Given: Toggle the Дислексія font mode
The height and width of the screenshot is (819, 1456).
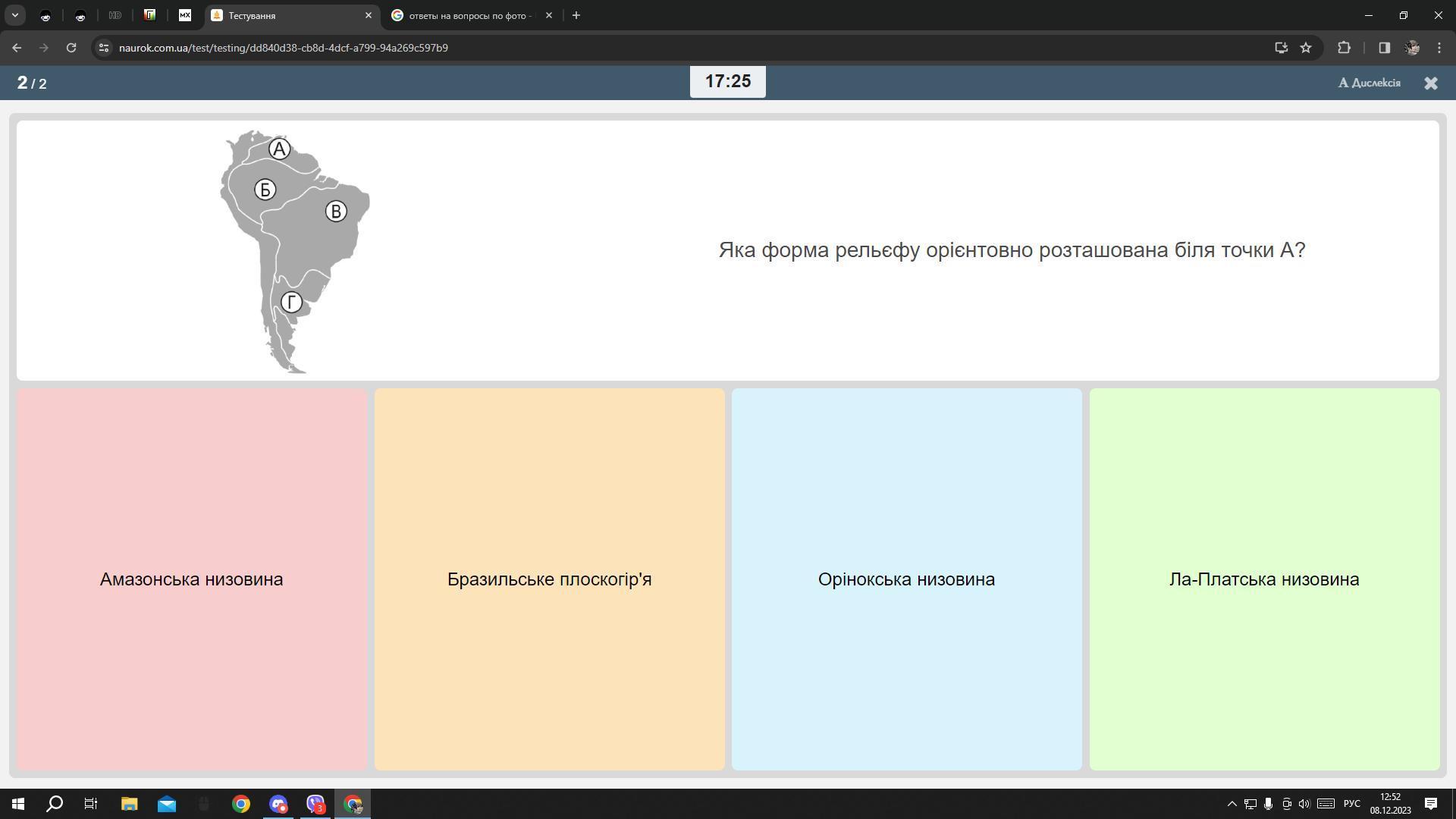Looking at the screenshot, I should (x=1370, y=83).
